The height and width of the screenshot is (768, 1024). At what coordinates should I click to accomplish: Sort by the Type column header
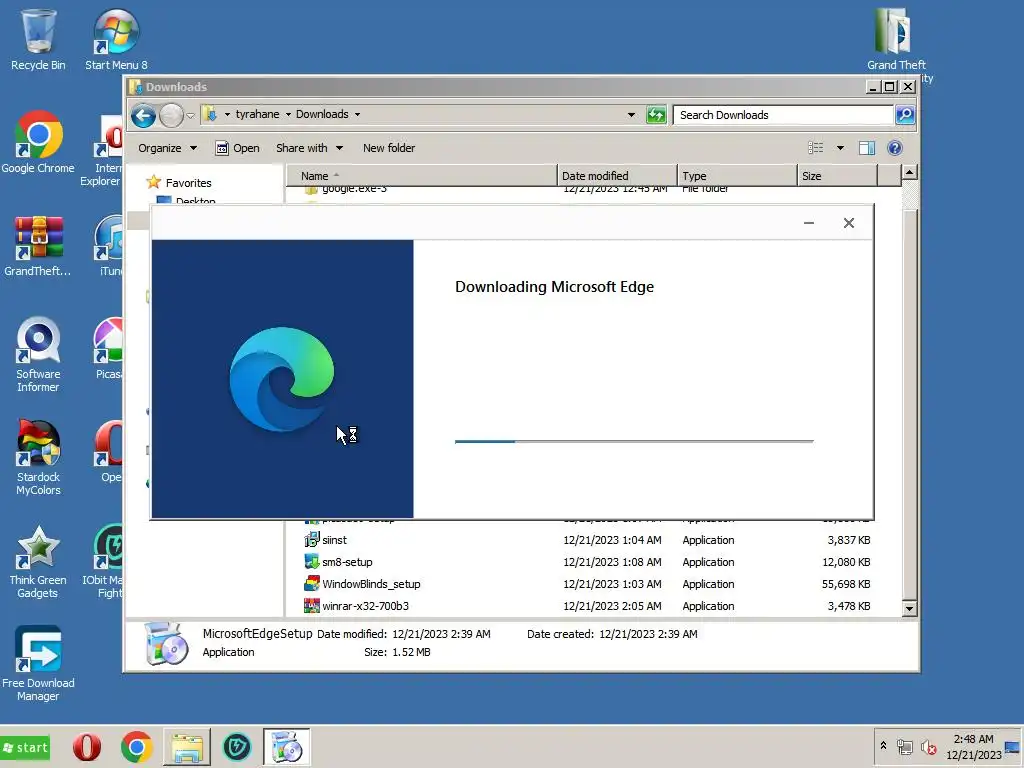[737, 176]
